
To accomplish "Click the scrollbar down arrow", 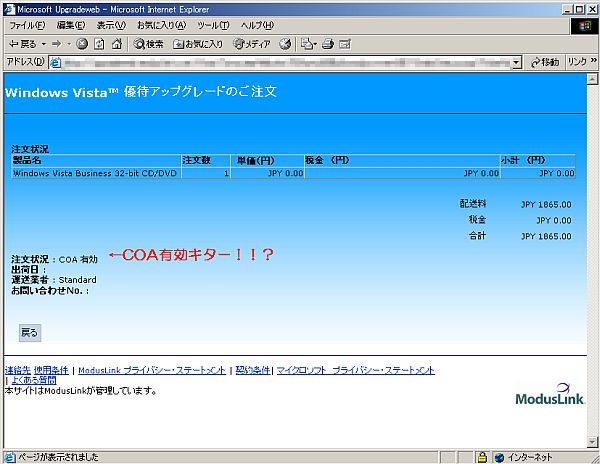I will click(x=592, y=442).
